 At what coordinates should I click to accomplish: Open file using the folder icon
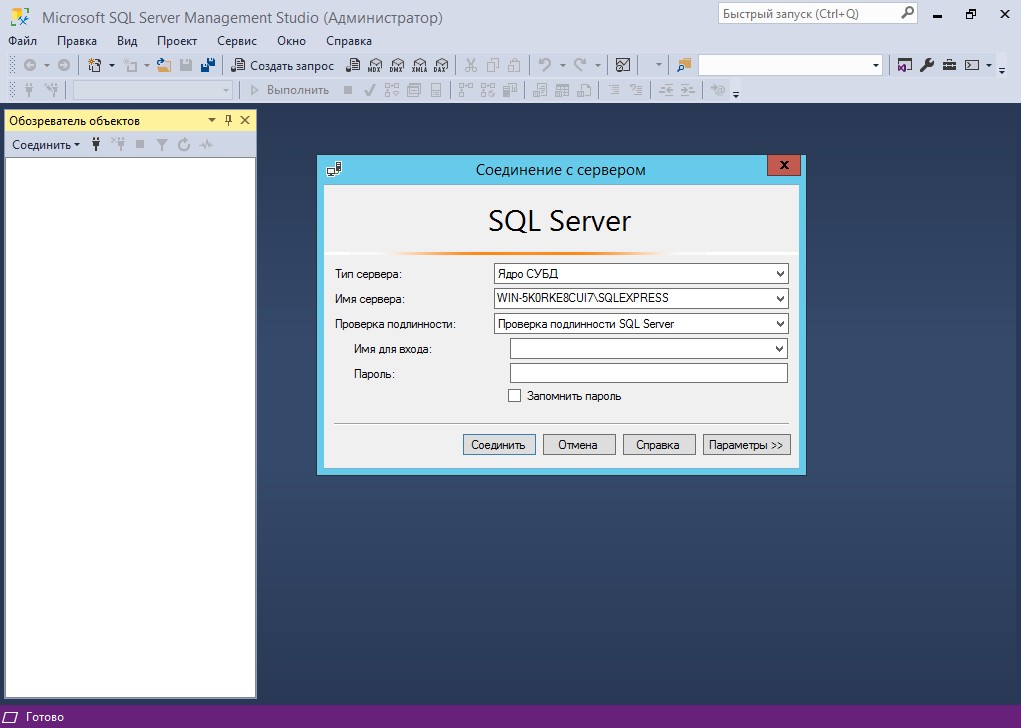coord(163,65)
